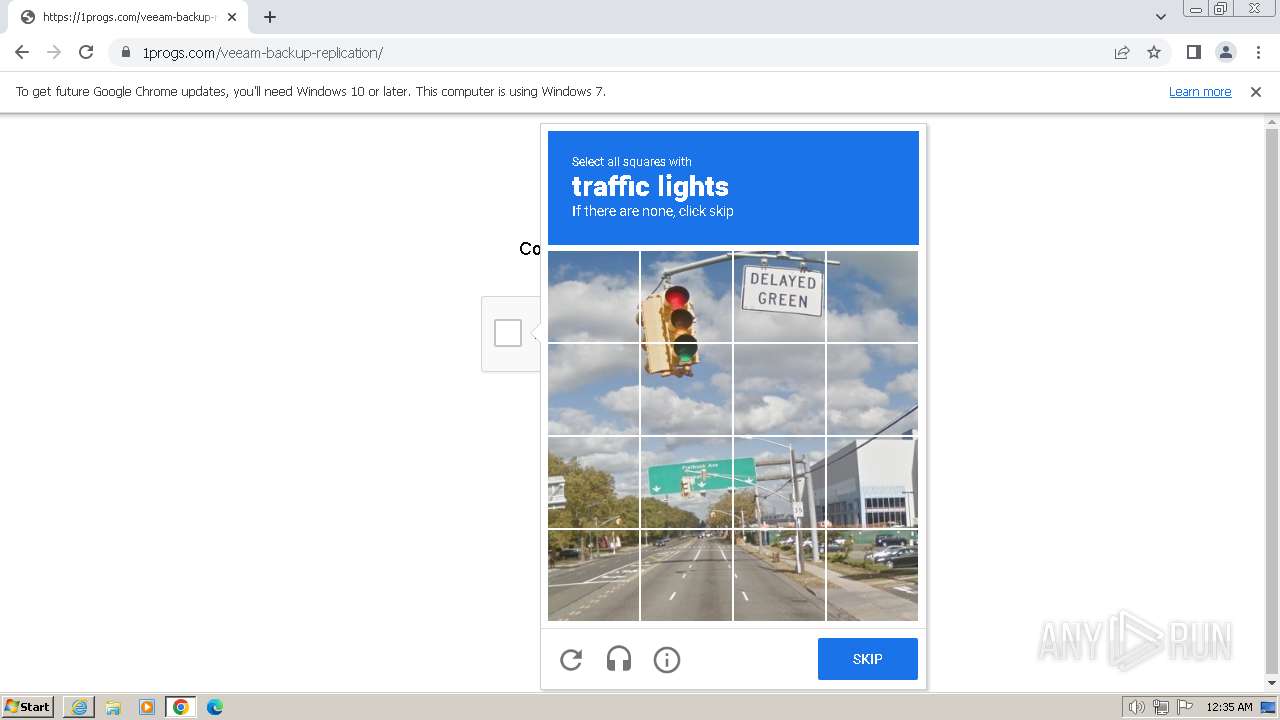
Task: Share this page via share icon
Action: (x=1122, y=52)
